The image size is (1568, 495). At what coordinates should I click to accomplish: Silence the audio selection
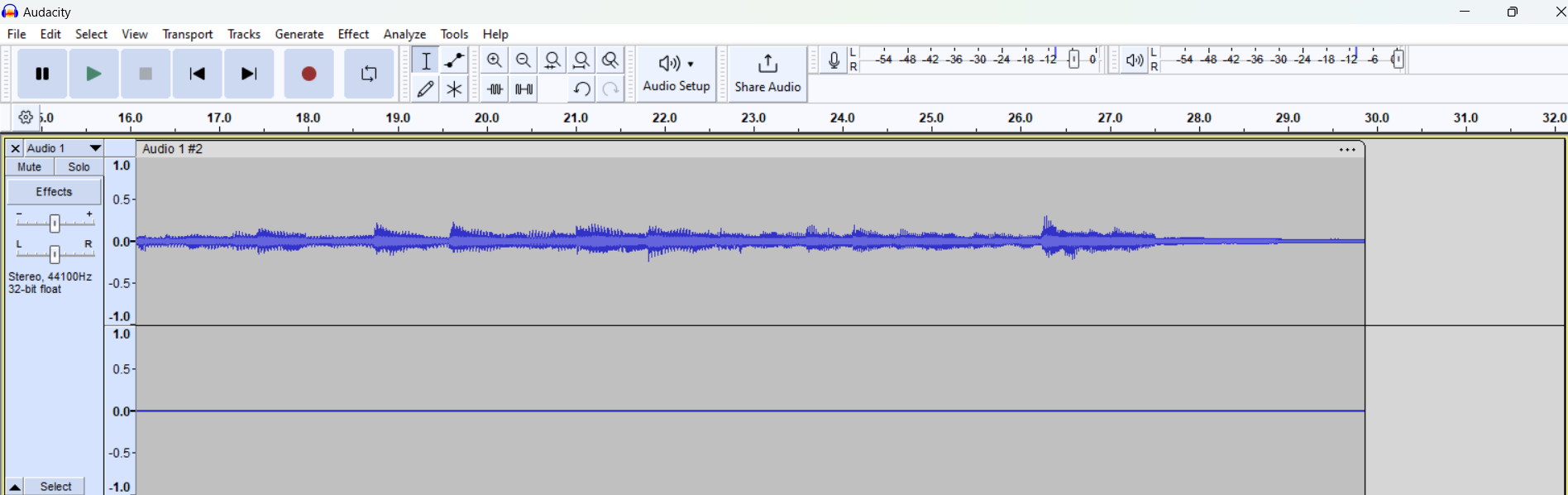tap(523, 89)
